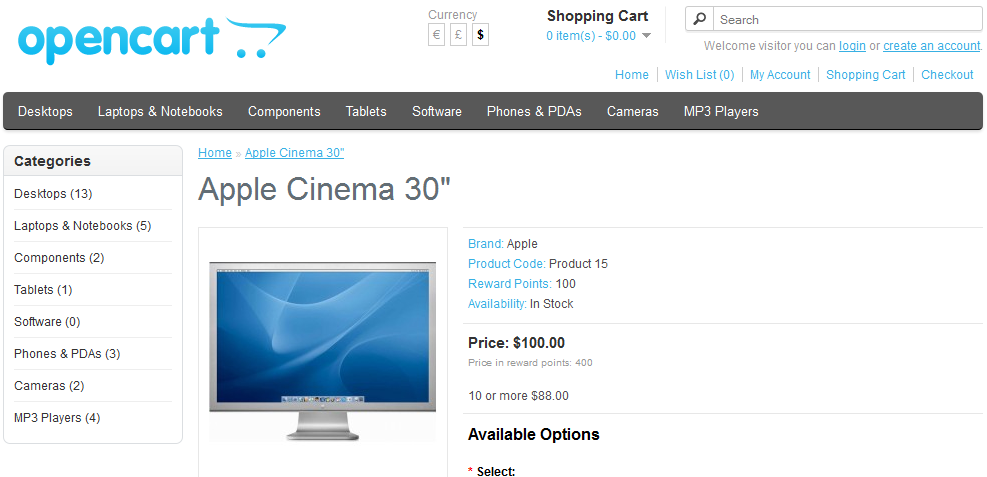Switch currency to Euro
The width and height of the screenshot is (987, 477).
pyautogui.click(x=436, y=35)
